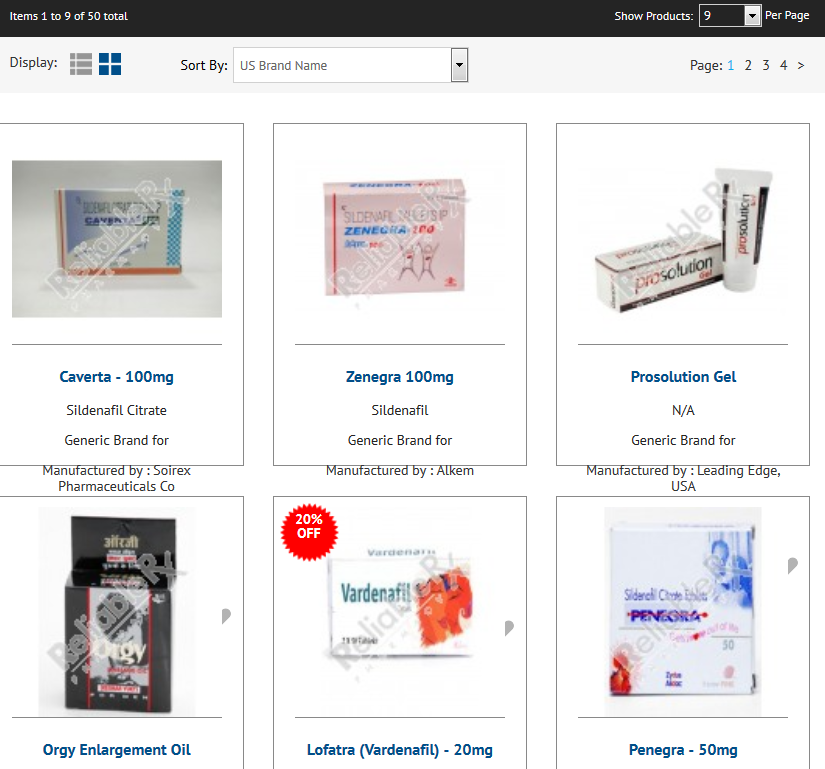Open Caverta - 100mg product link

(116, 377)
